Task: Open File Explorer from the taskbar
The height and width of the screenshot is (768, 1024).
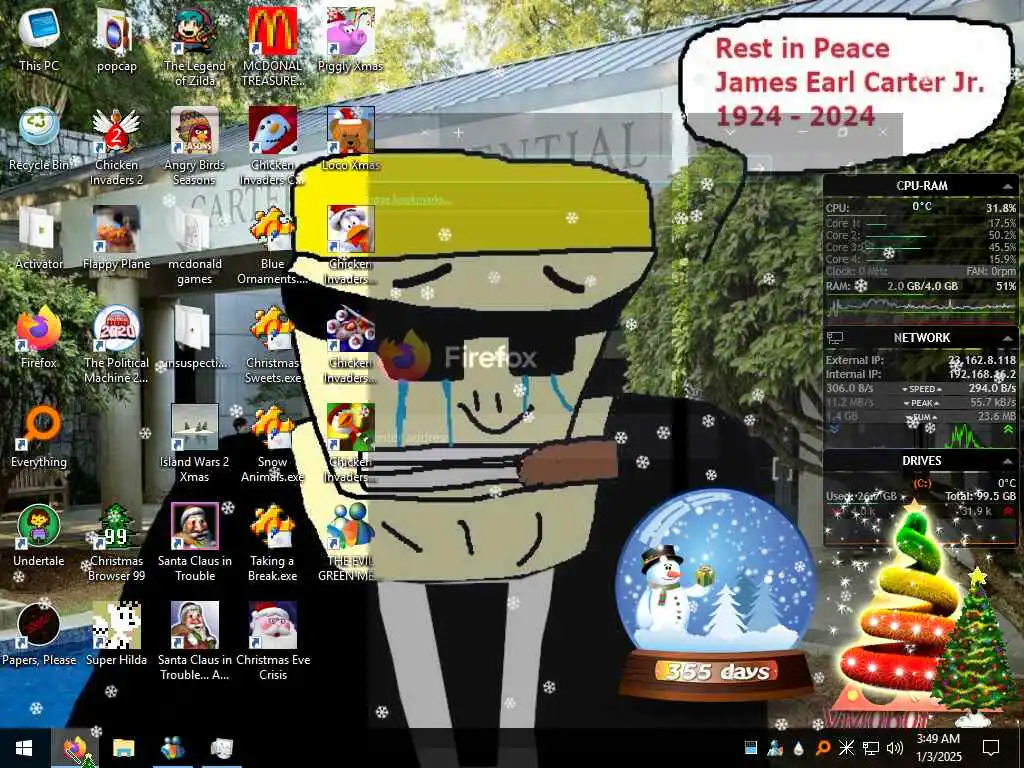Action: coord(123,748)
